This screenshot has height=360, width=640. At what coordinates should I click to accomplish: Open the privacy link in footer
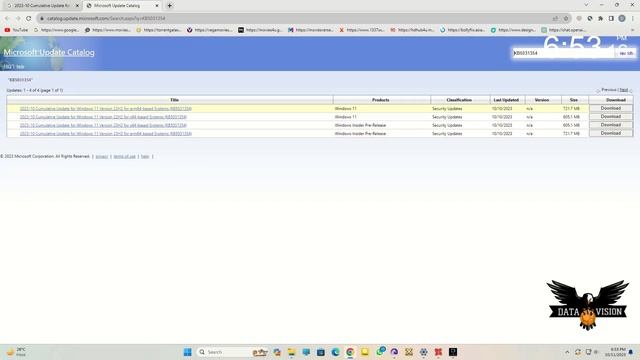(x=102, y=156)
